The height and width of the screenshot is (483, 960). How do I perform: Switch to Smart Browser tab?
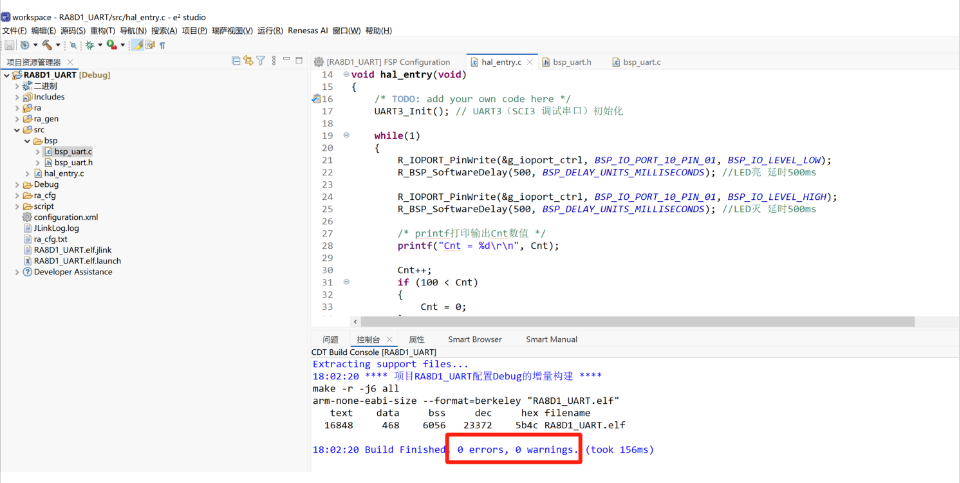click(x=474, y=339)
